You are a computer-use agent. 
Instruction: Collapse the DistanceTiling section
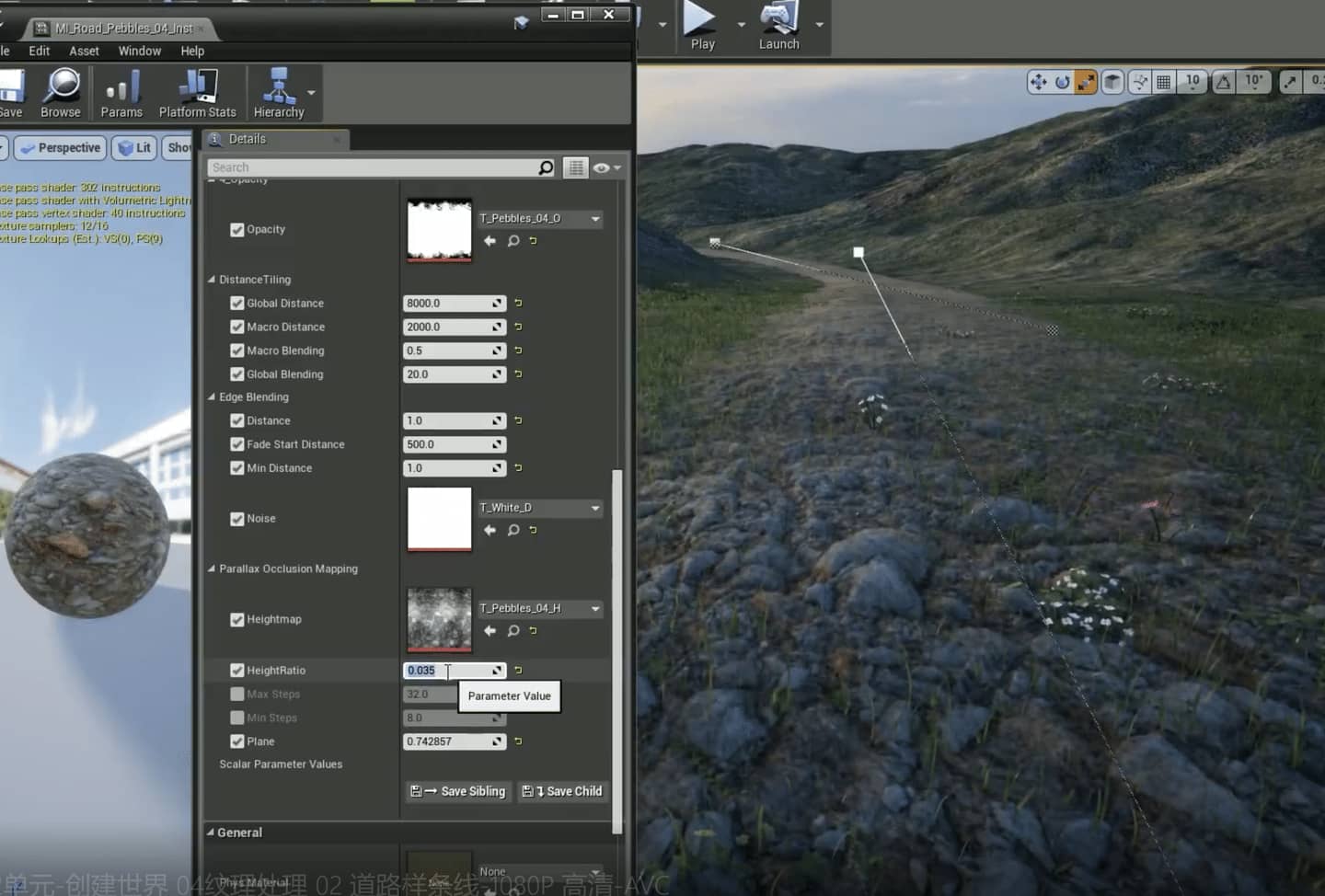(212, 280)
